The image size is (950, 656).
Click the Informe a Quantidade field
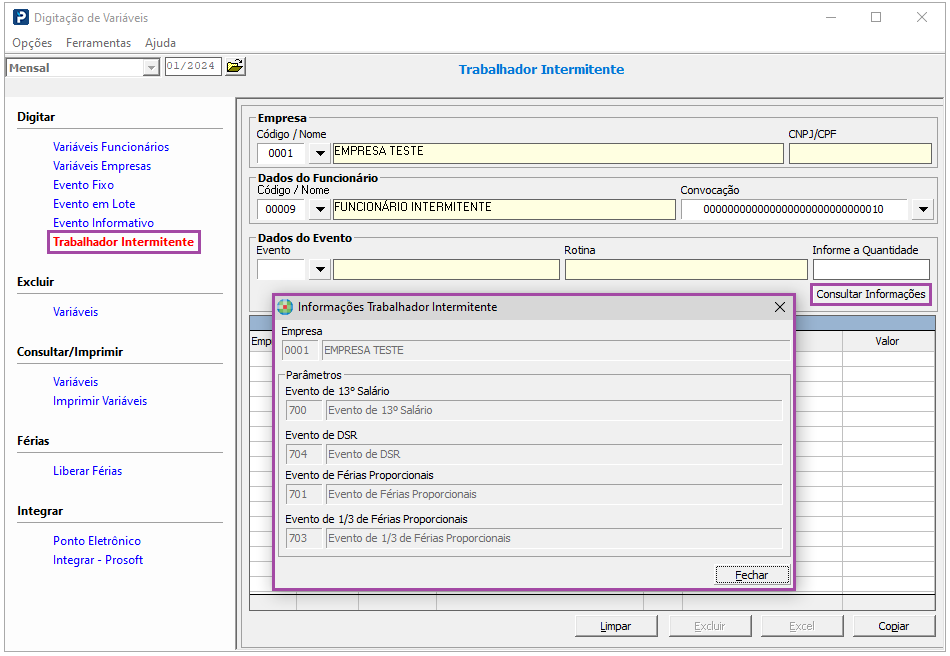(x=871, y=270)
